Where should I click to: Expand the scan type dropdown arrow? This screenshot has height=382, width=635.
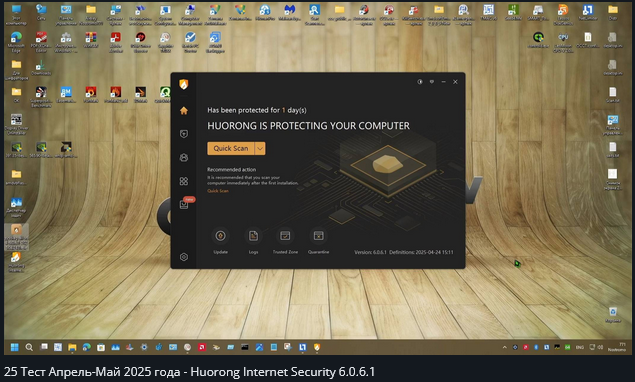(260, 148)
